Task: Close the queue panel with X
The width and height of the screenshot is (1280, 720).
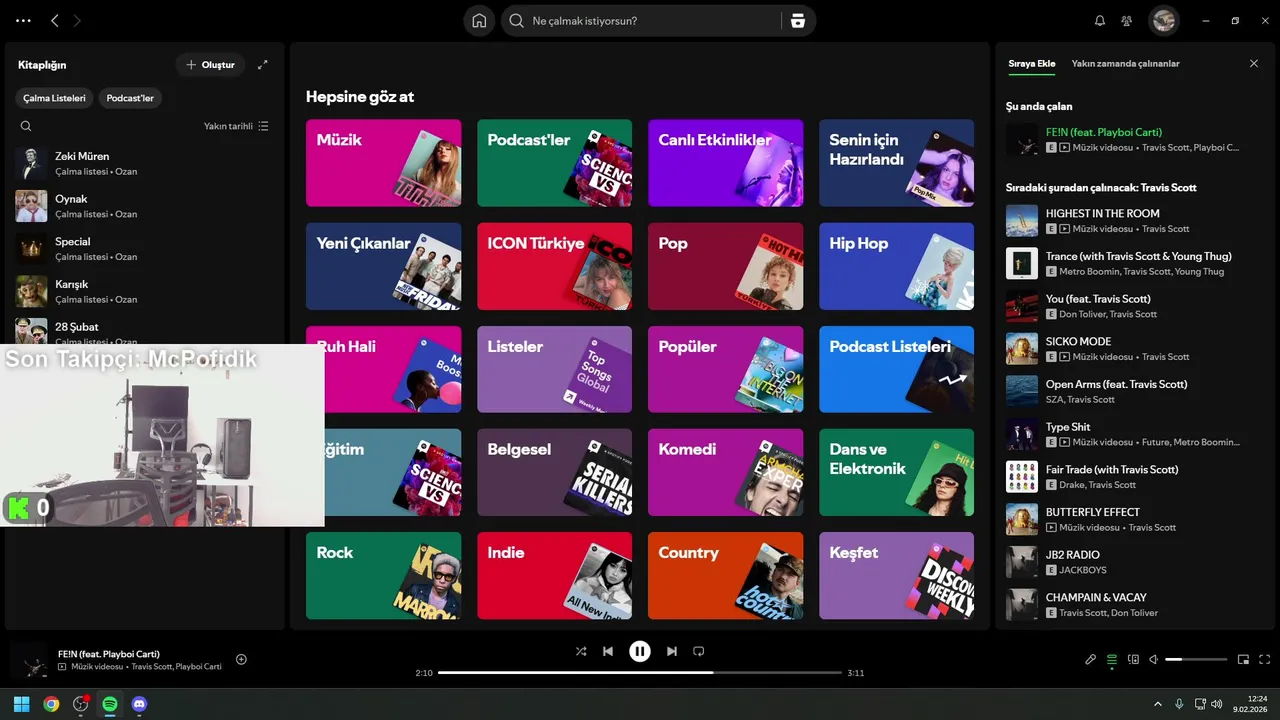Action: 1254,64
